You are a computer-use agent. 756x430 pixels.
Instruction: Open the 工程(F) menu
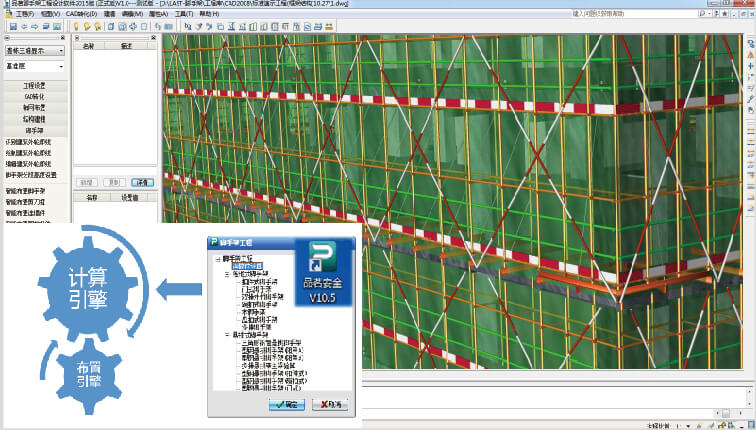coord(25,14)
